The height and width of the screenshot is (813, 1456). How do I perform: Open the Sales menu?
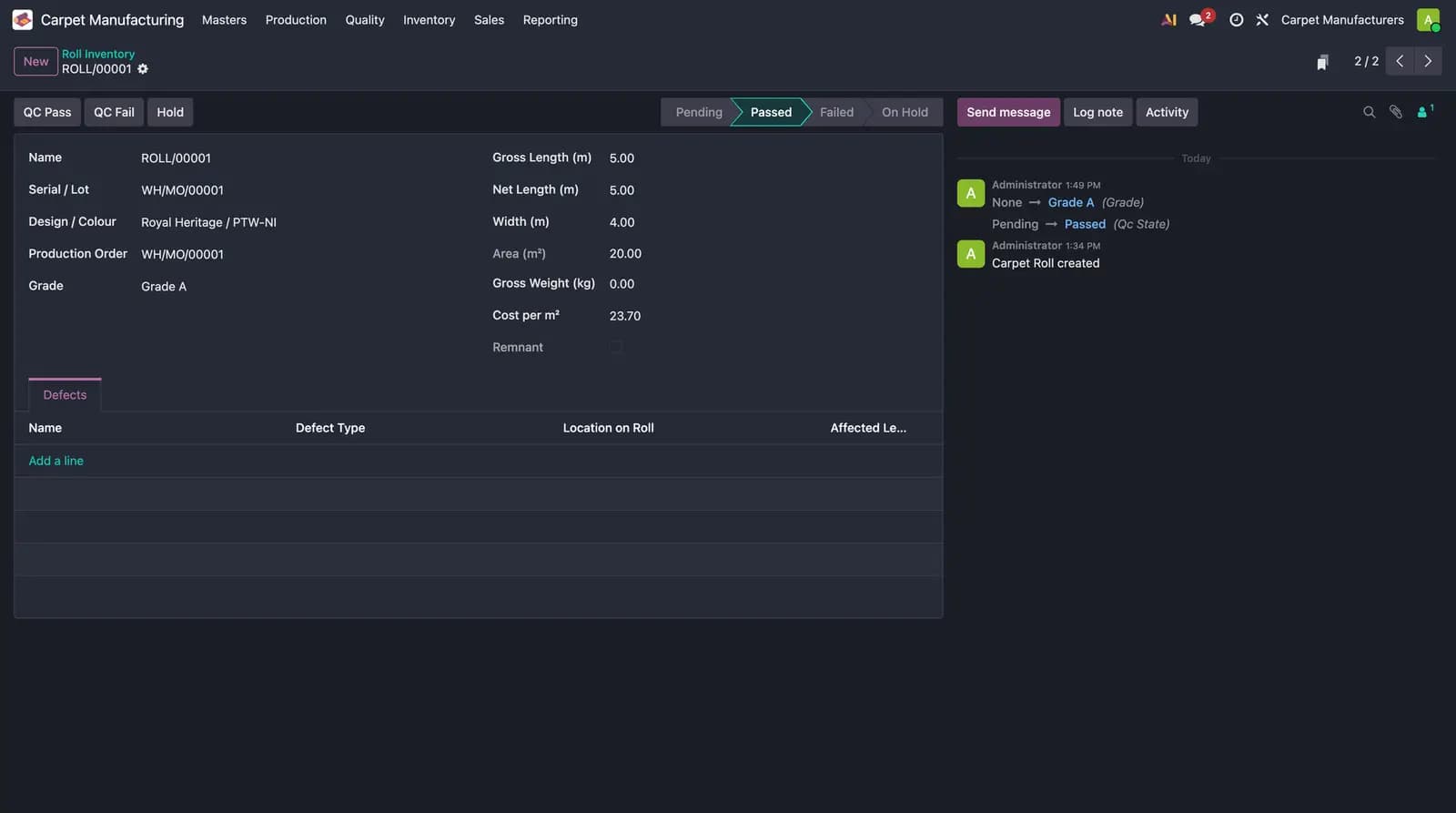pos(489,20)
